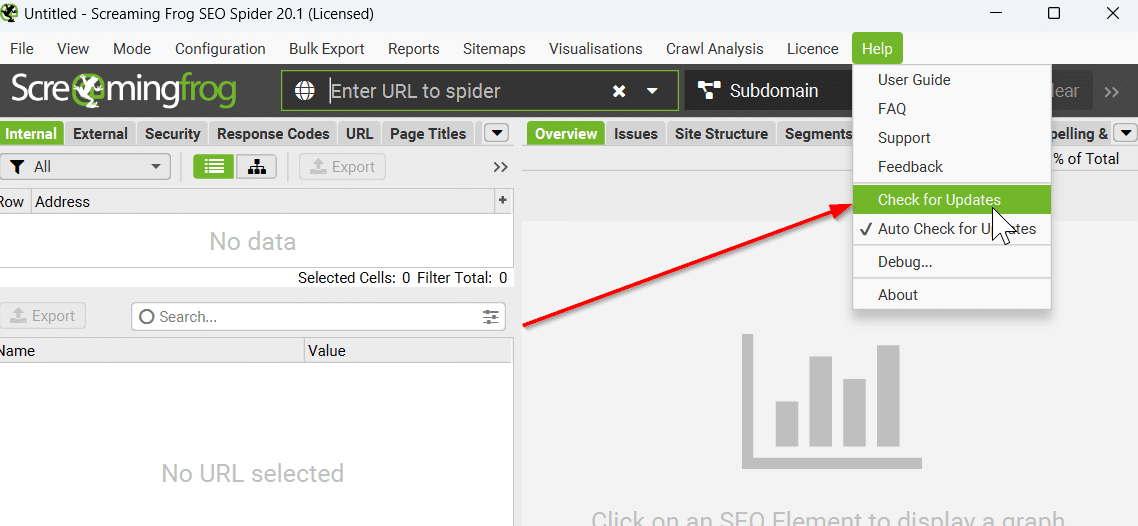Switch to the Overview tab
This screenshot has width=1138, height=526.
(x=565, y=133)
